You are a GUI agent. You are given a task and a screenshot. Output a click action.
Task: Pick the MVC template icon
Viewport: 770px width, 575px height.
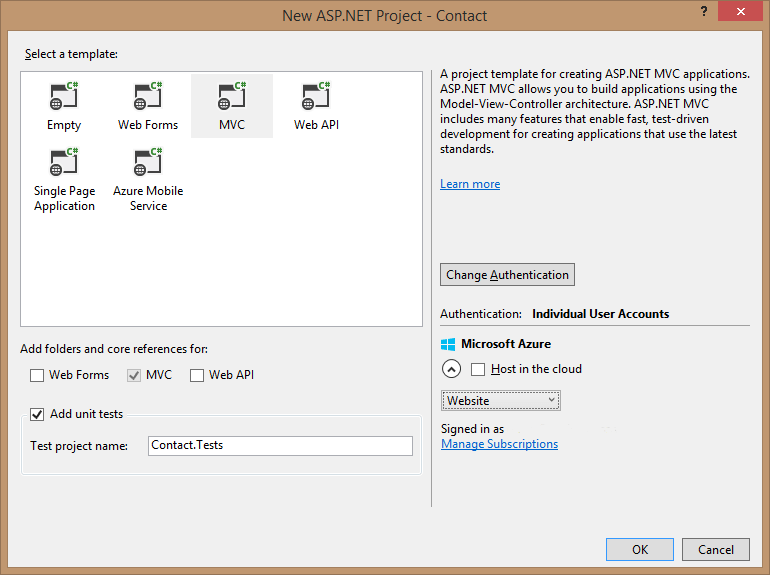(x=232, y=96)
